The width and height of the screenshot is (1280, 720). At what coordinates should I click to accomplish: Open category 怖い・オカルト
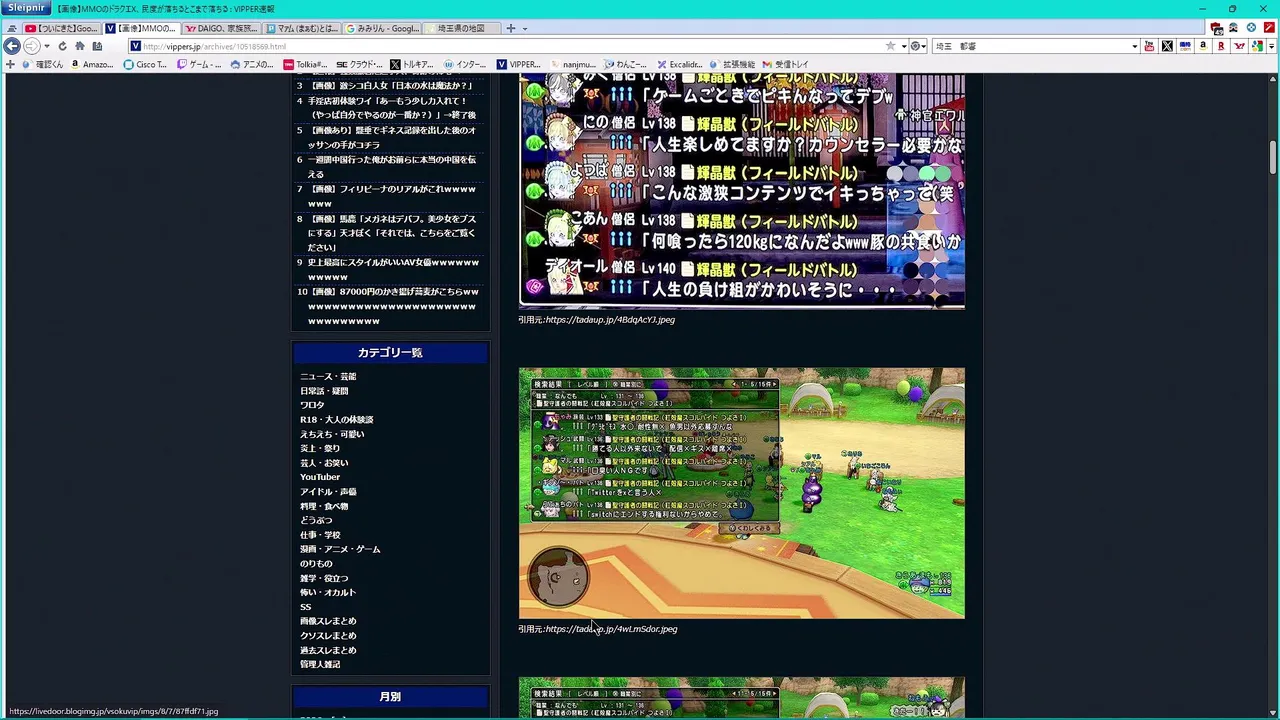(x=328, y=592)
